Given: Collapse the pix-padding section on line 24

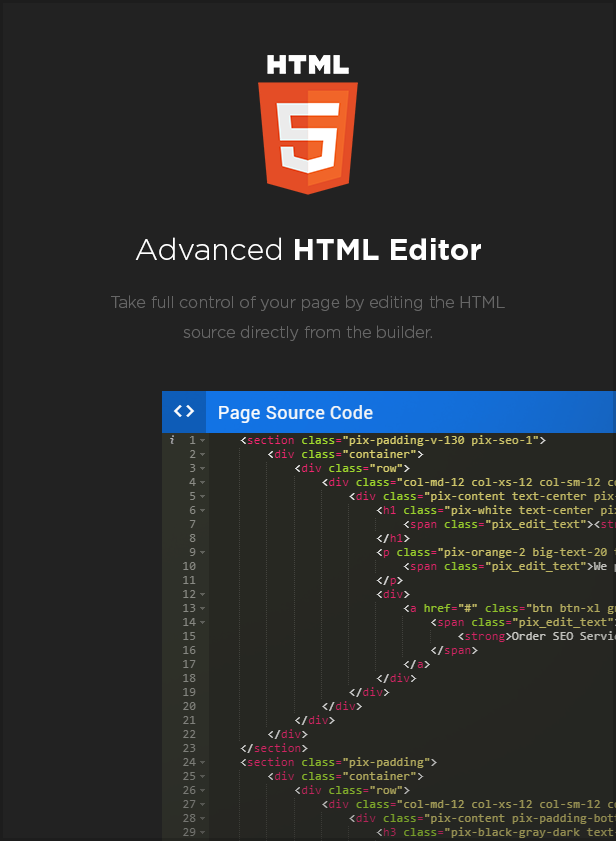Looking at the screenshot, I should tap(204, 761).
